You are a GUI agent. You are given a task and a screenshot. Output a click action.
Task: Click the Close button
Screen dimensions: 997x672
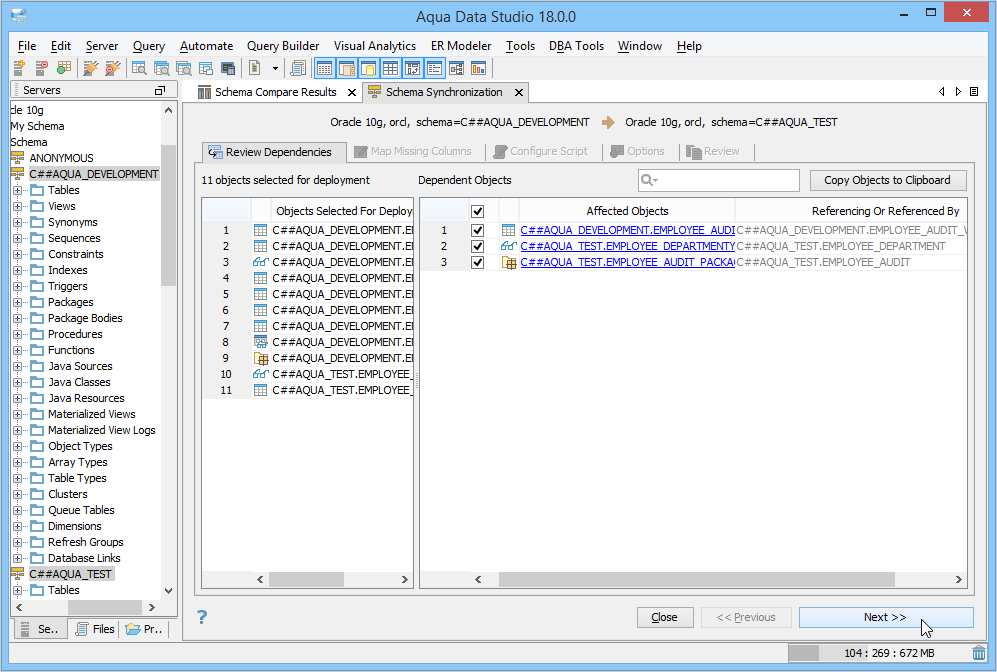pos(664,617)
